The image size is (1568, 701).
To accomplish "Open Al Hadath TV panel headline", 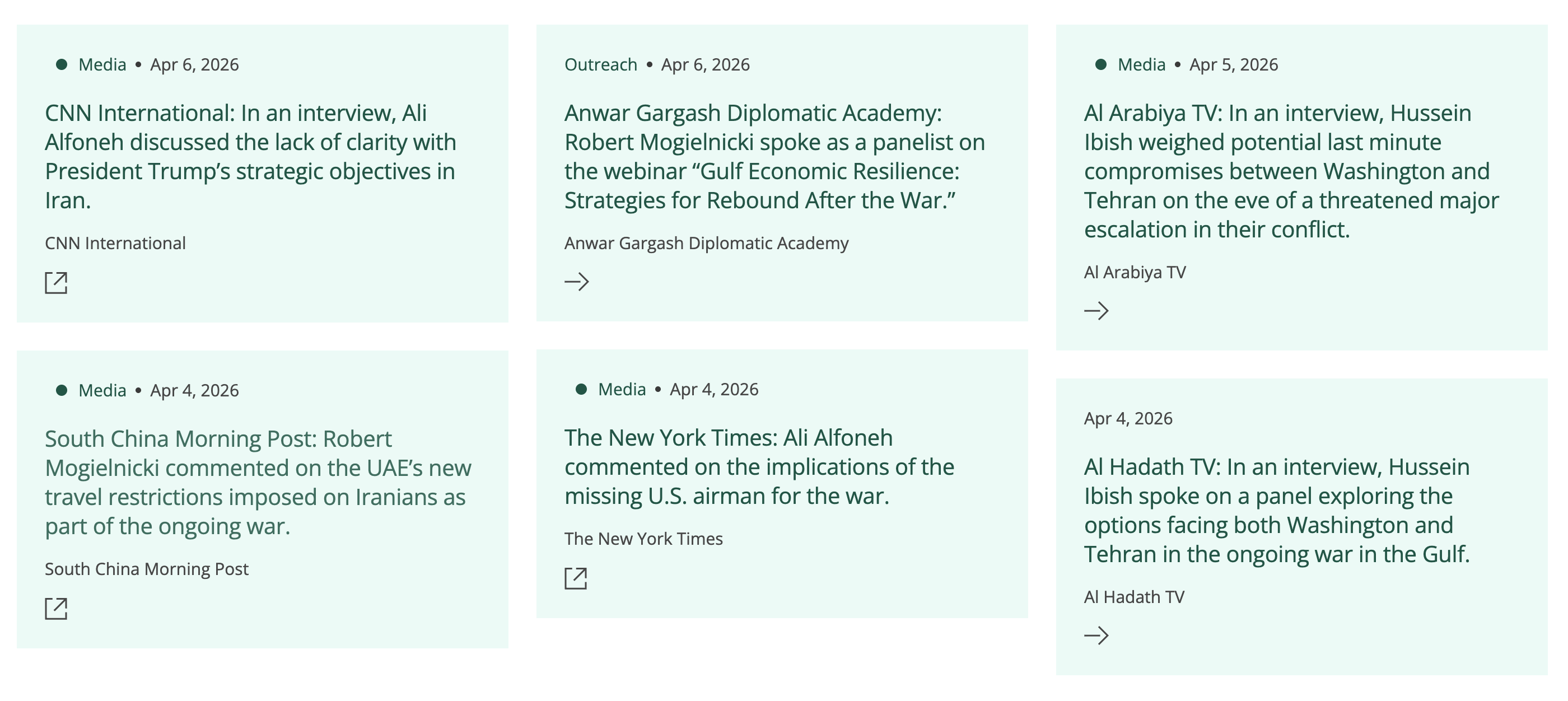I will 1276,511.
